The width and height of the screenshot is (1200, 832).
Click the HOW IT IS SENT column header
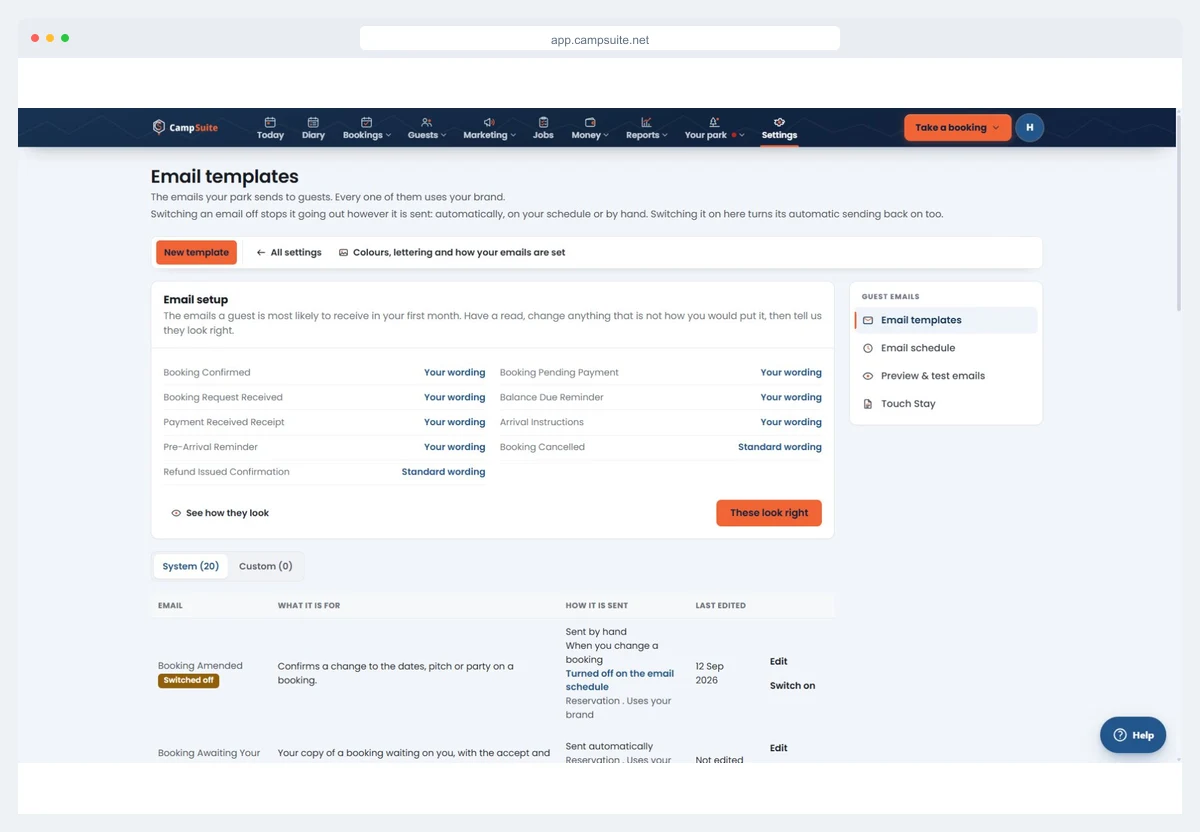597,605
